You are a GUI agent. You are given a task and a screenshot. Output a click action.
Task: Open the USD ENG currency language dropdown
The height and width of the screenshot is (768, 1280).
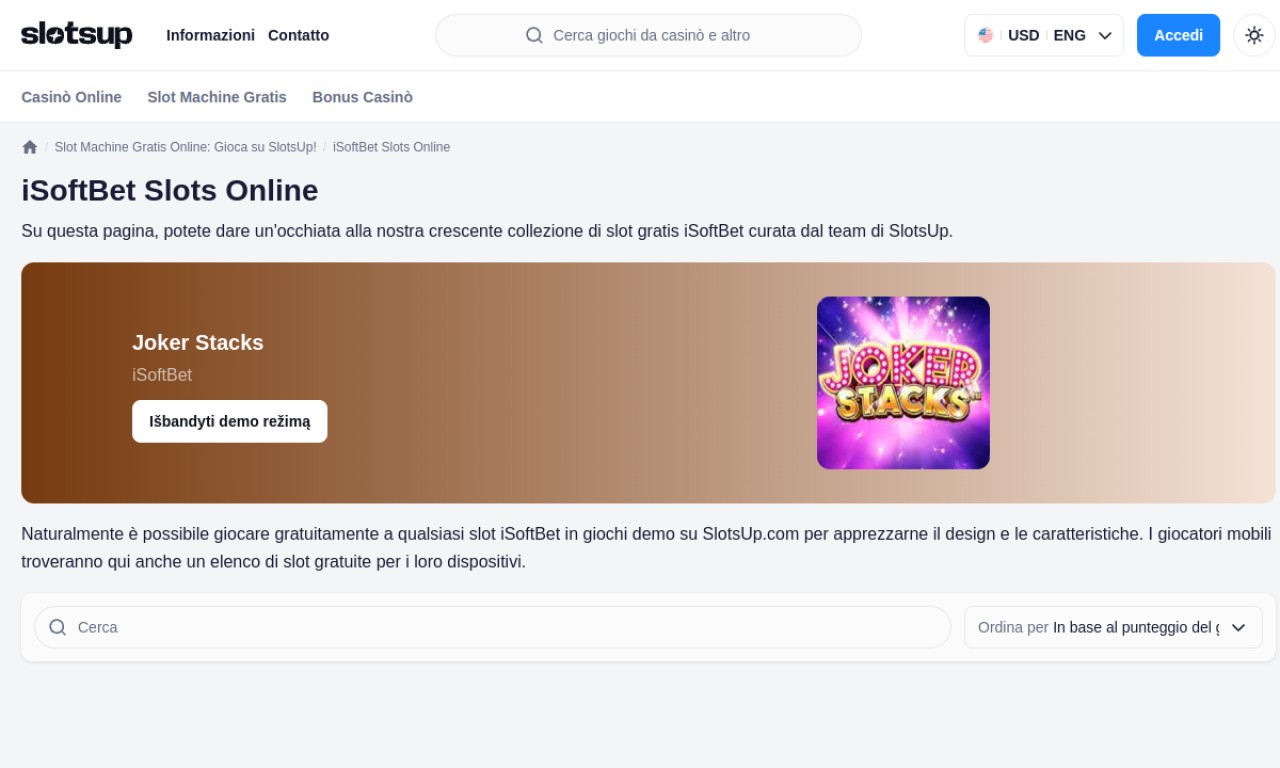point(1044,36)
